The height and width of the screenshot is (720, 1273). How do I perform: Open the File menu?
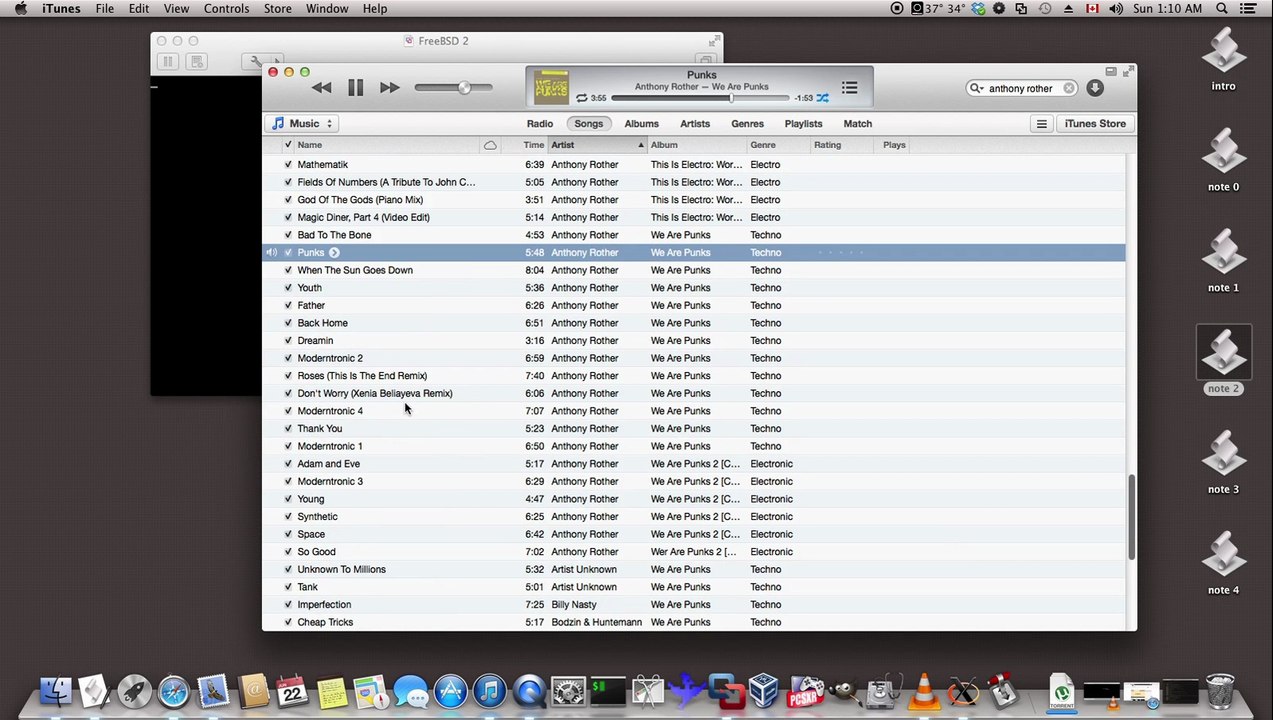point(105,8)
